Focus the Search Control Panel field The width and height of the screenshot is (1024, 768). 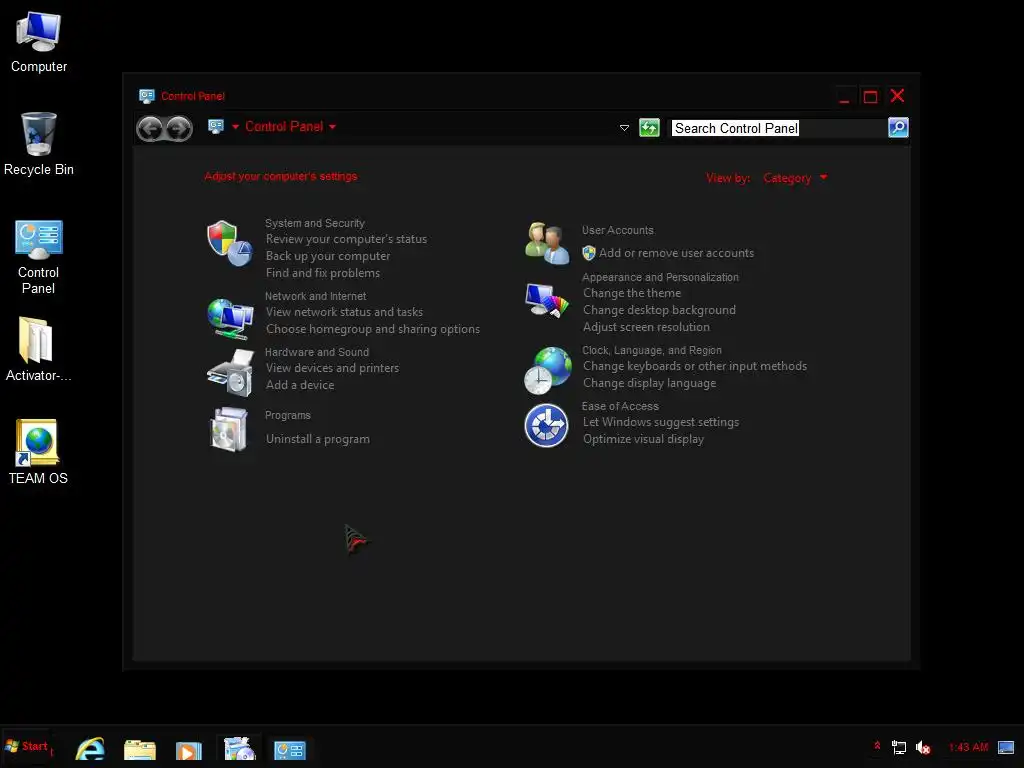coord(778,128)
